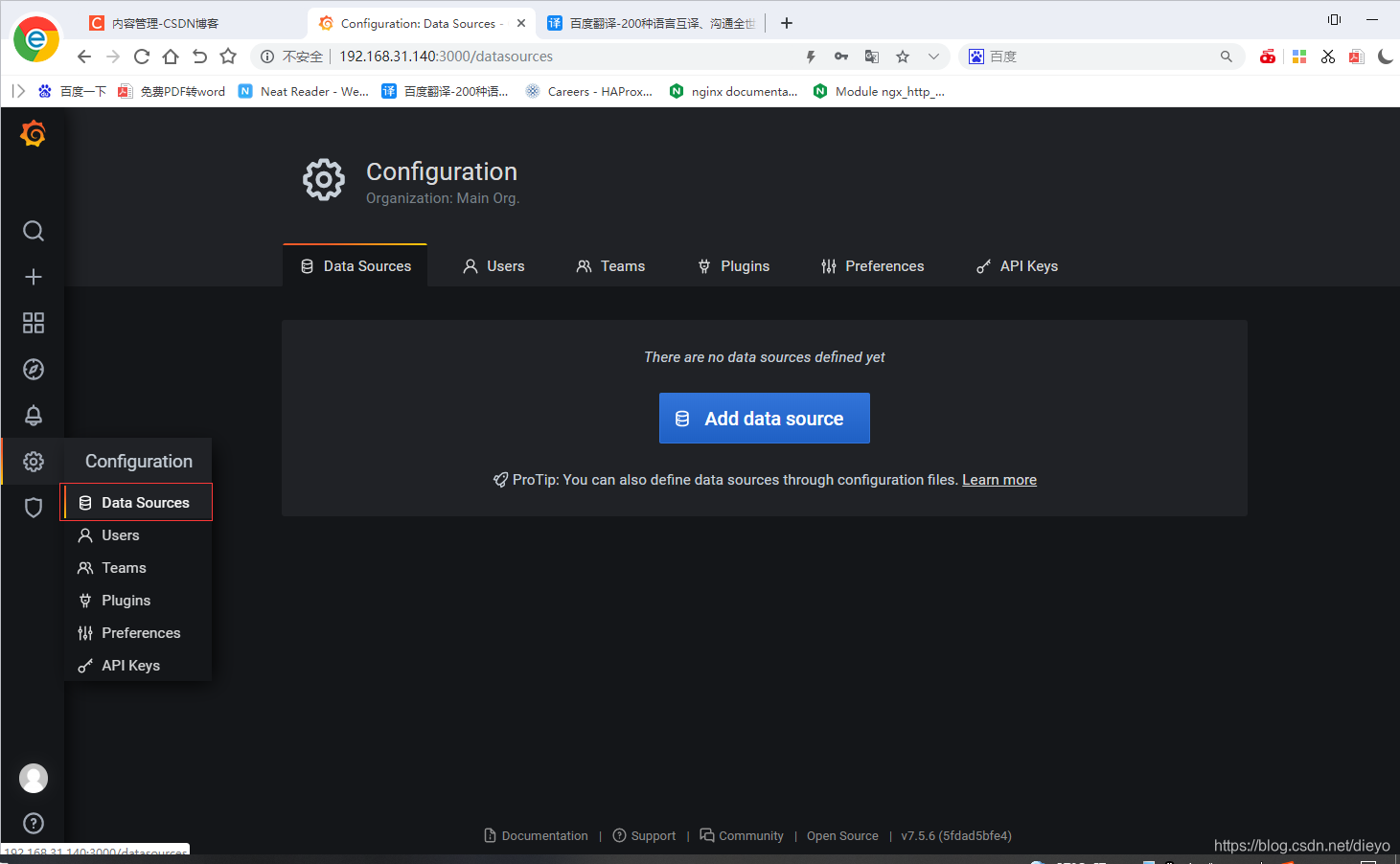This screenshot has height=864, width=1400.
Task: Open the Neat Reader bookmark
Action: point(304,91)
